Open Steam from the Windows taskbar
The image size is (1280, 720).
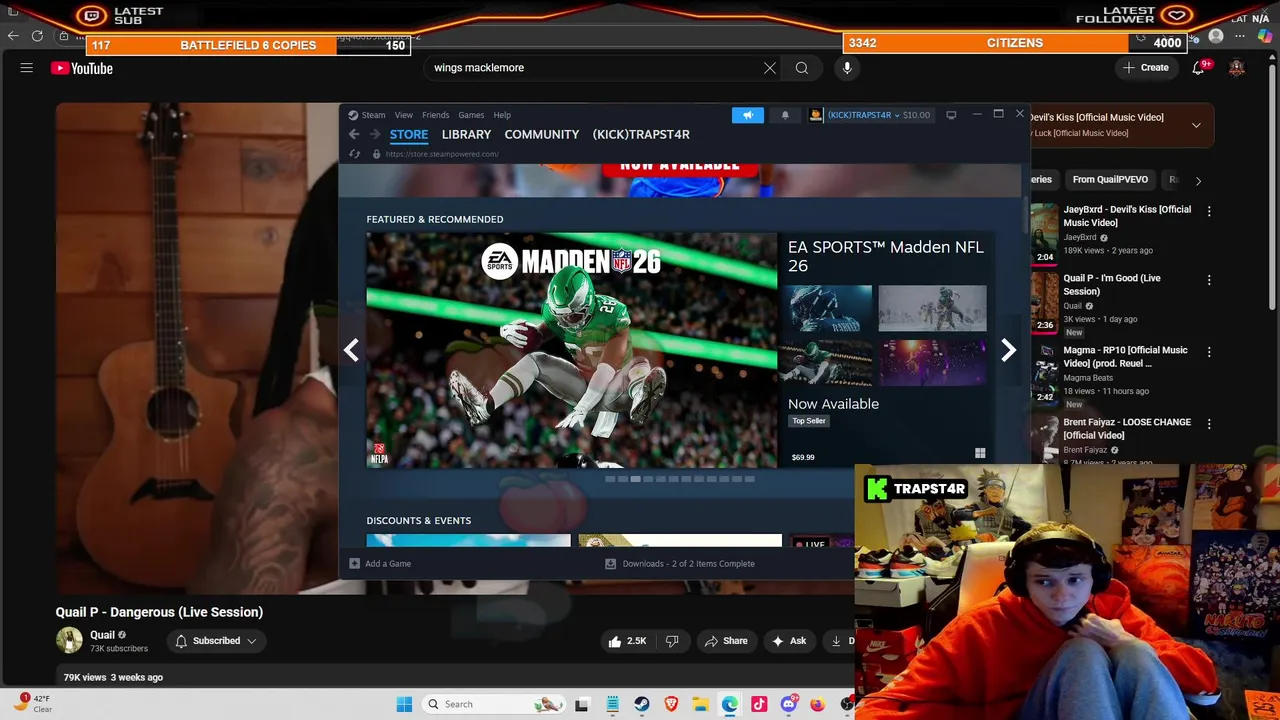pos(642,704)
